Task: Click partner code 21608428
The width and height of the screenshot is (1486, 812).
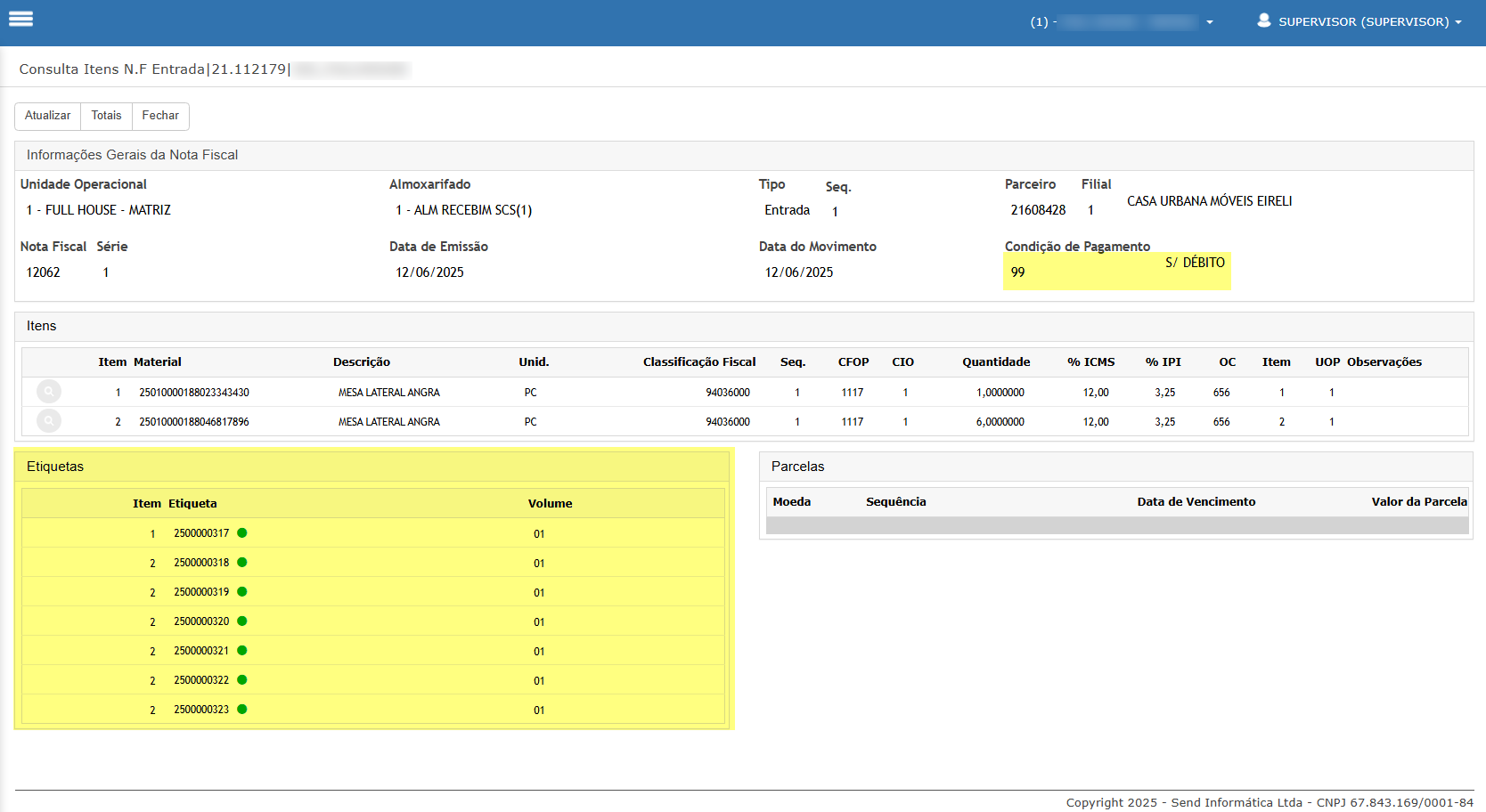Action: point(1038,210)
